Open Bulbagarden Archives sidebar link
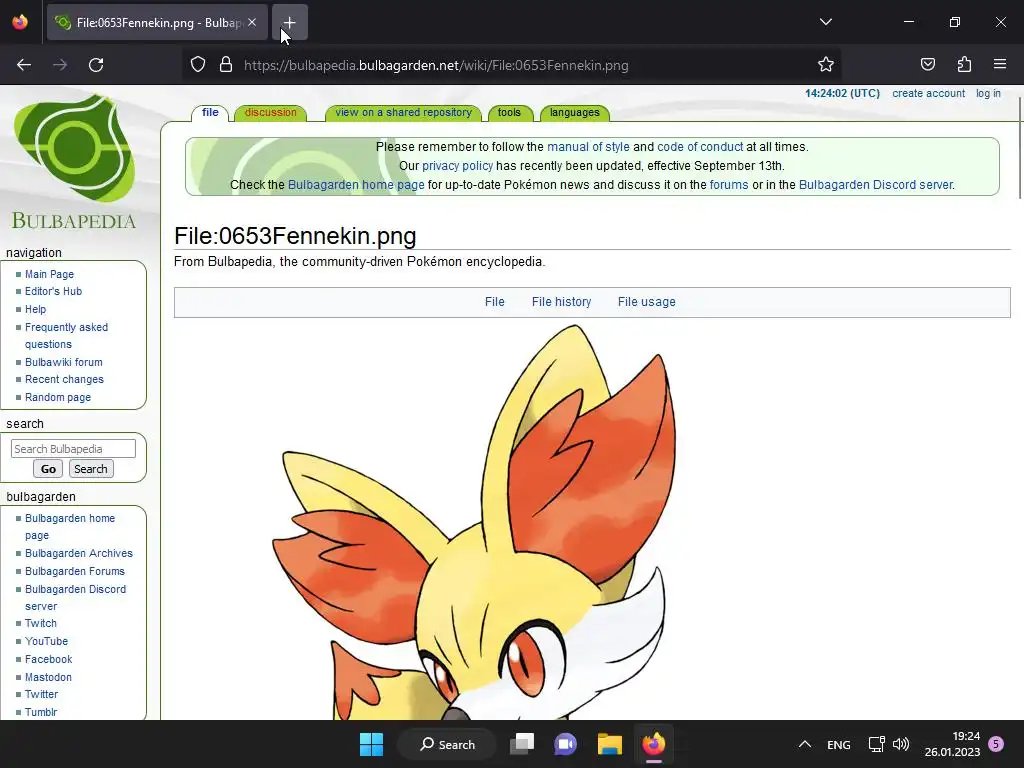The width and height of the screenshot is (1024, 768). click(x=78, y=553)
